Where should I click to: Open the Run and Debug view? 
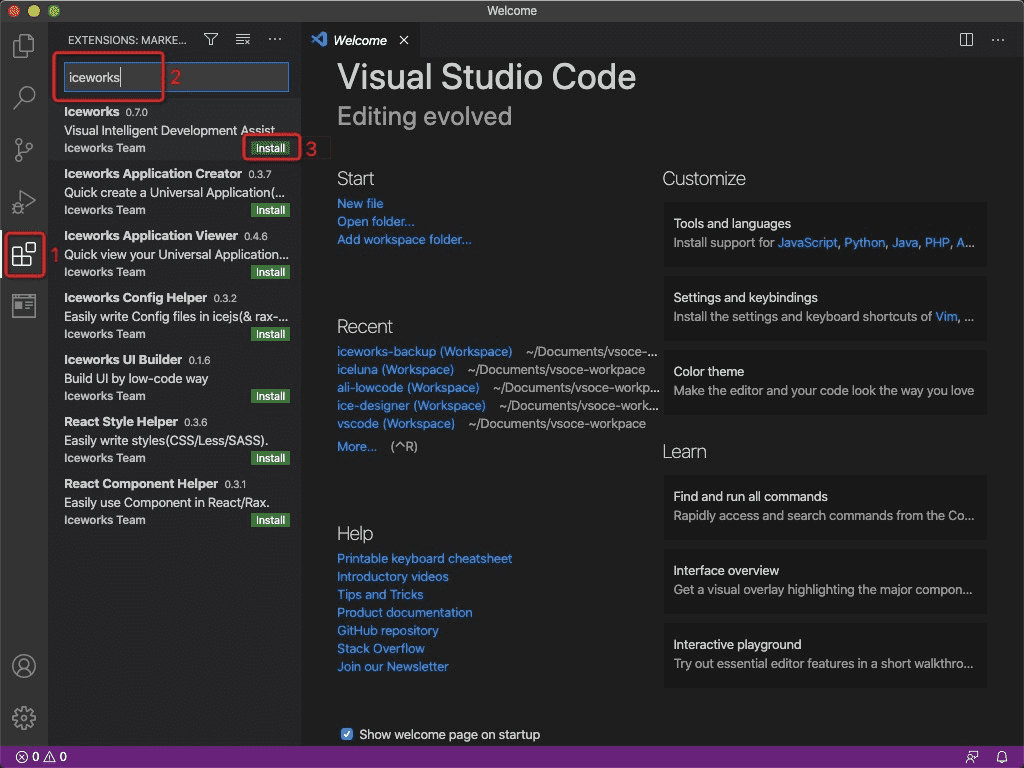[24, 202]
